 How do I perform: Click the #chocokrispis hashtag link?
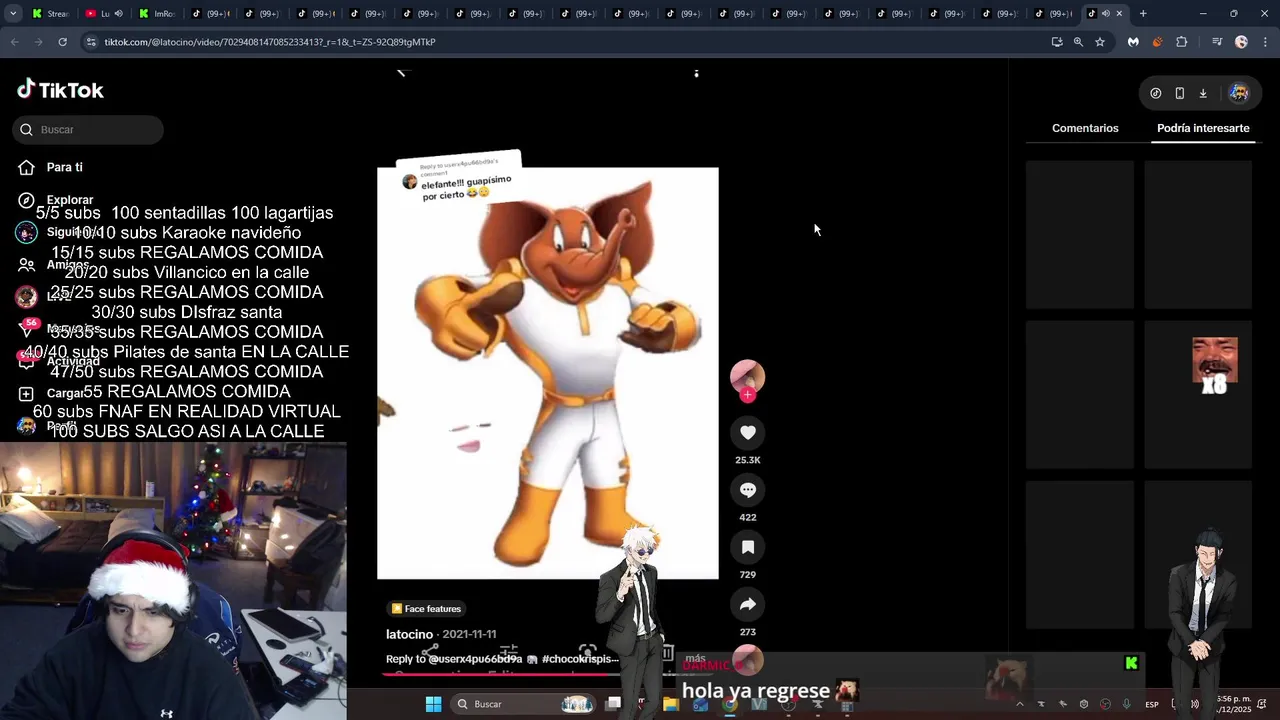point(580,659)
